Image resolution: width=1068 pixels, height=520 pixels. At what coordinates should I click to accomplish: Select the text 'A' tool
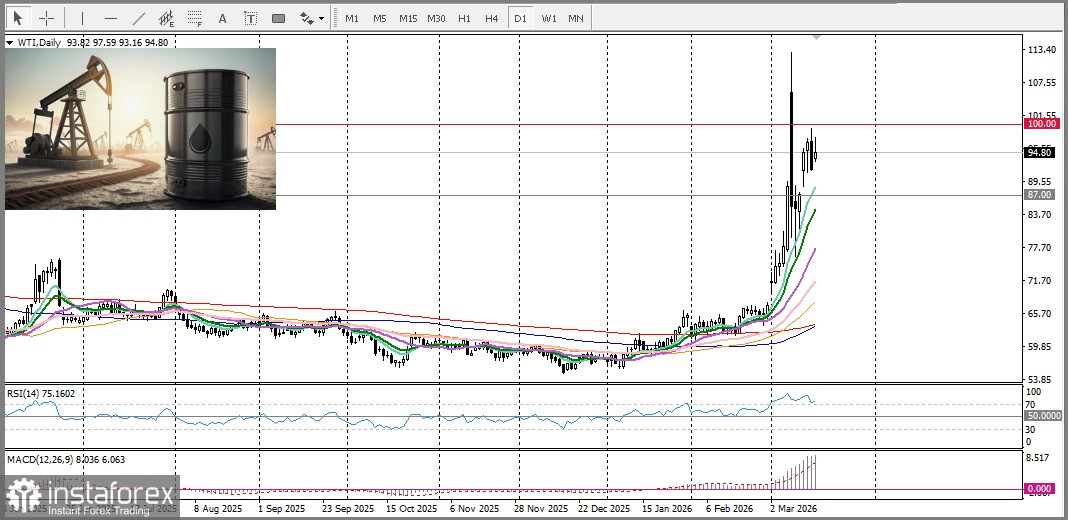222,18
